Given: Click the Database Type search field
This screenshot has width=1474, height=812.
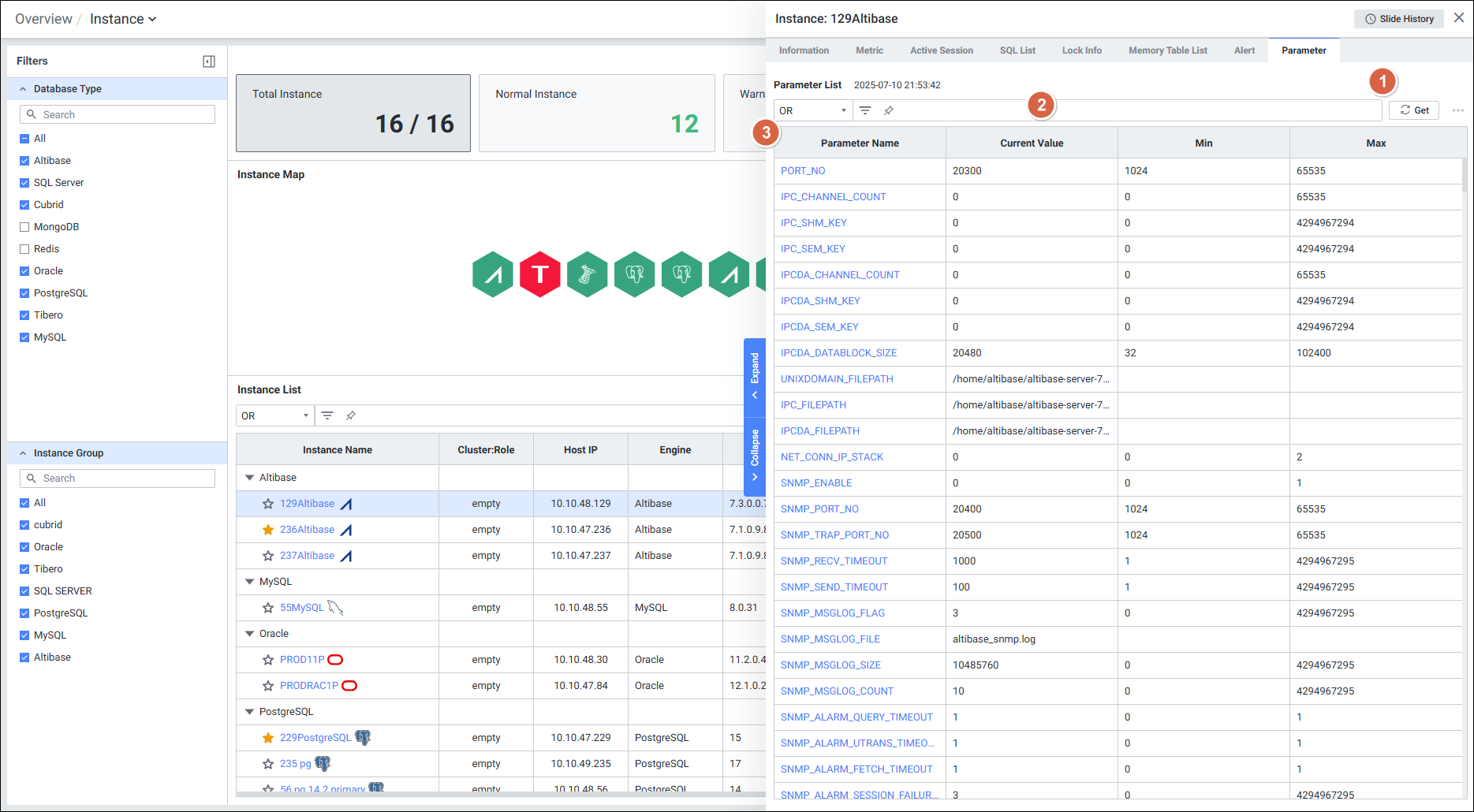Looking at the screenshot, I should click(x=118, y=114).
